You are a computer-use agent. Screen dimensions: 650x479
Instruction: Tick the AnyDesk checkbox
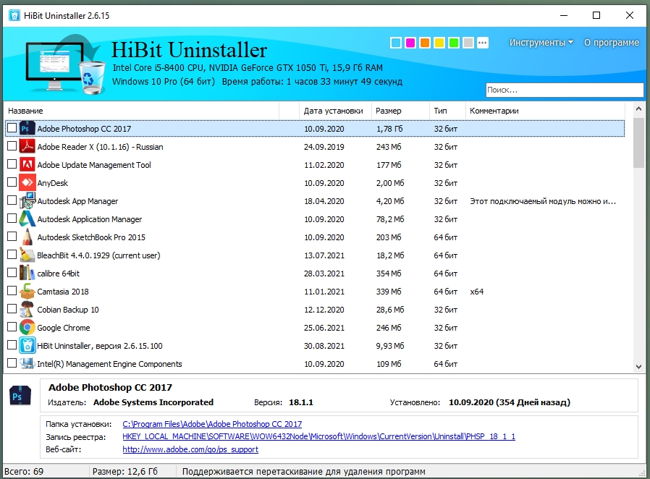tap(12, 182)
